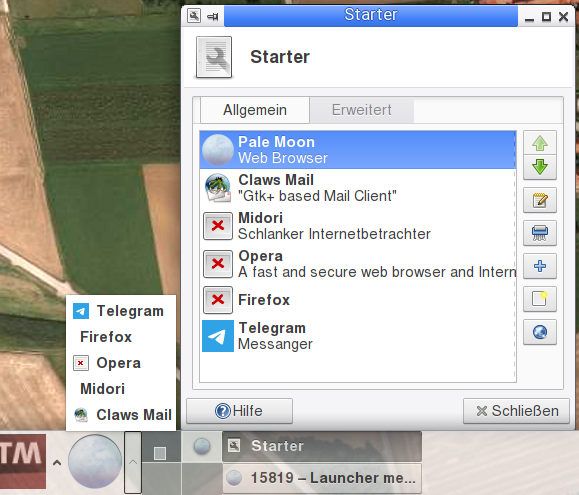579x495 pixels.
Task: Select the Firefox entry in the list
Action: (357, 300)
